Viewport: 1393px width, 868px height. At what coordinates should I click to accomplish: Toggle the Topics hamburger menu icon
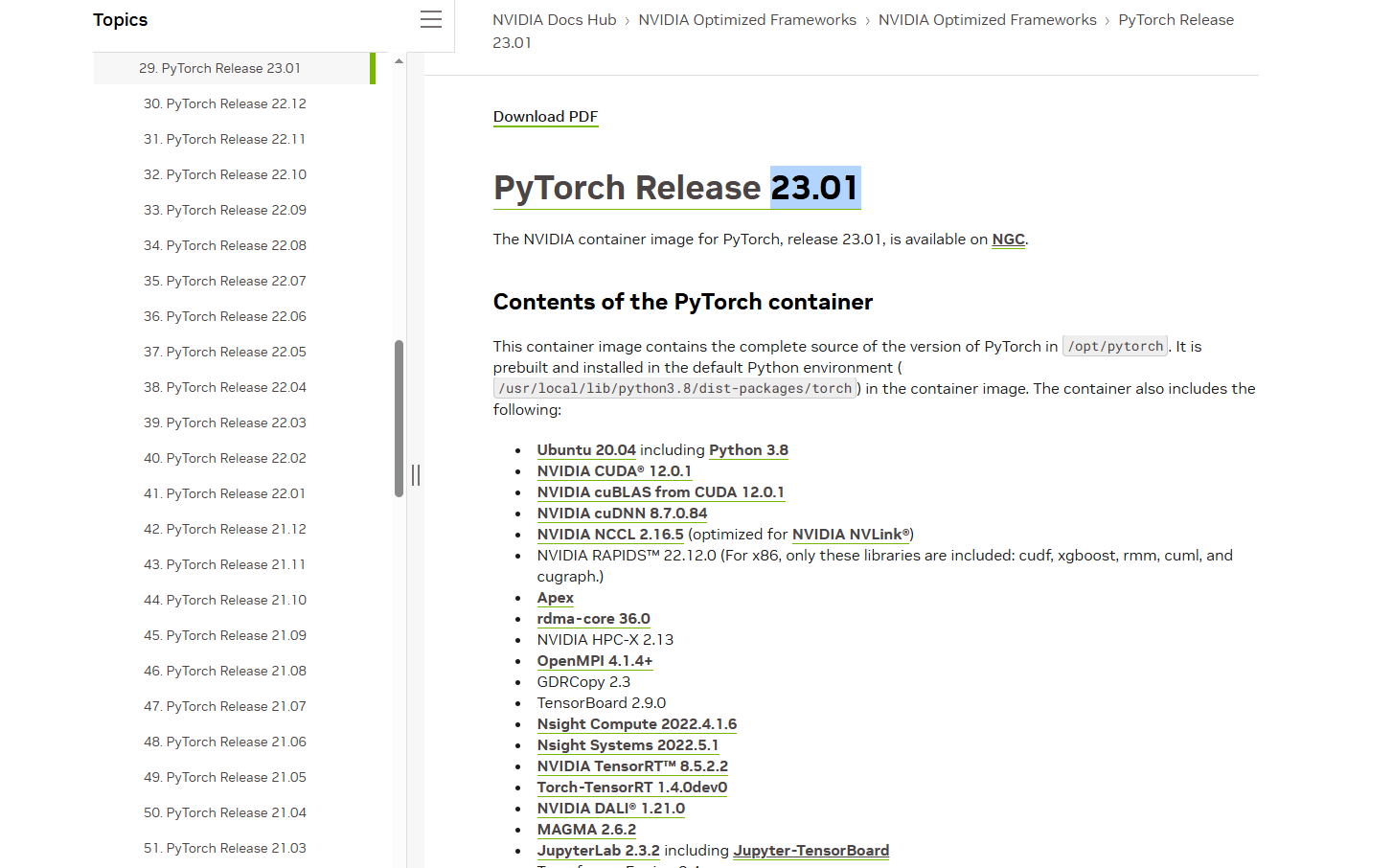pos(431,19)
